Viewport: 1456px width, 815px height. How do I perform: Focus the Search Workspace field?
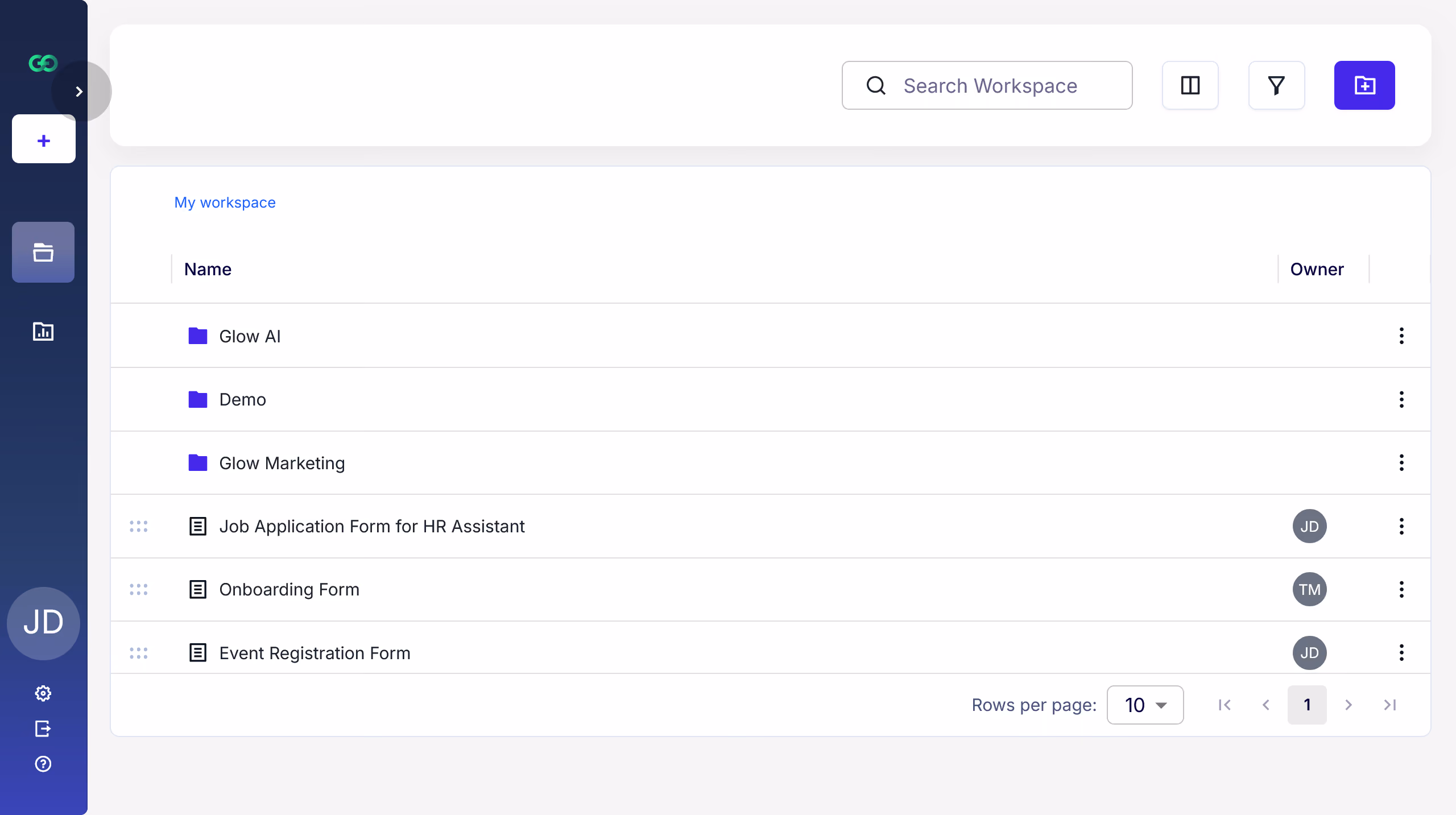[x=987, y=85]
